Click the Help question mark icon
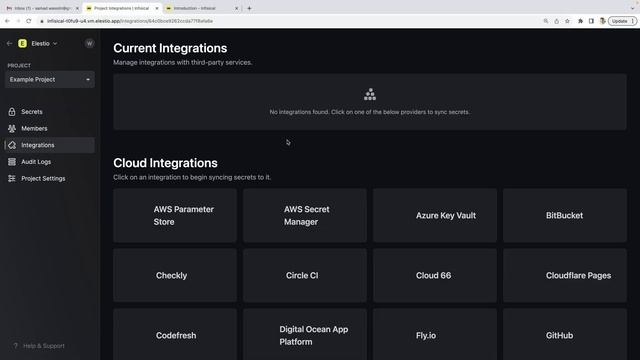Image resolution: width=640 pixels, height=360 pixels. 16,346
